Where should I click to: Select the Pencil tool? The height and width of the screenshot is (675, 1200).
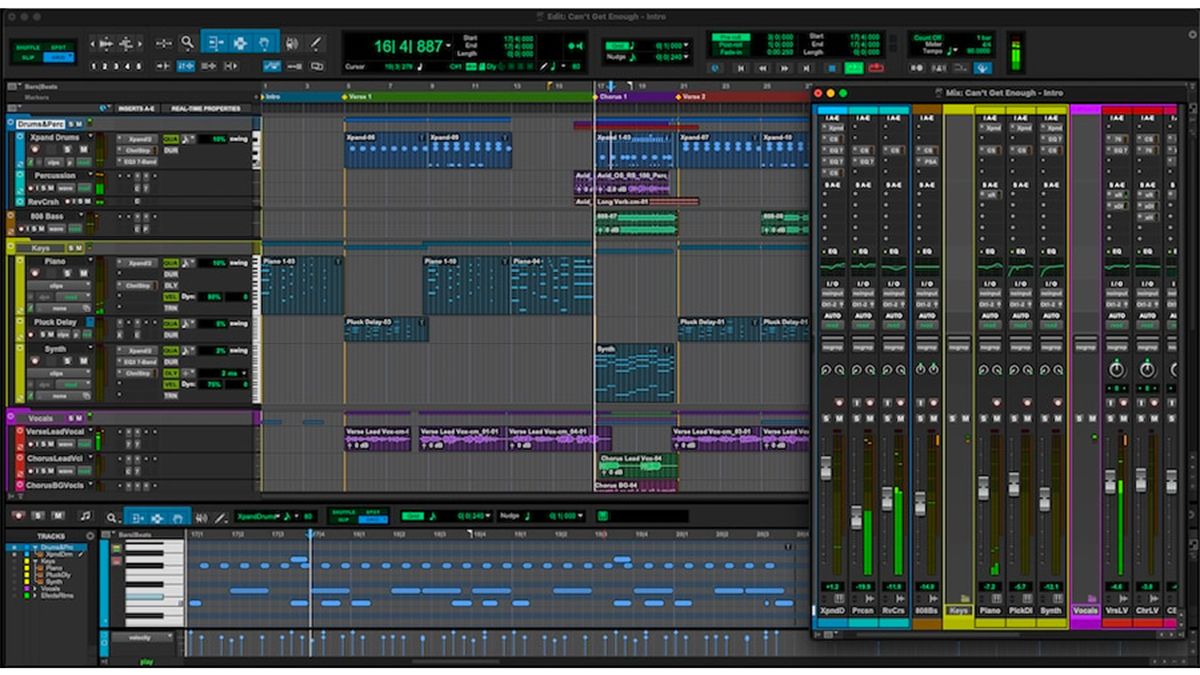pos(316,44)
